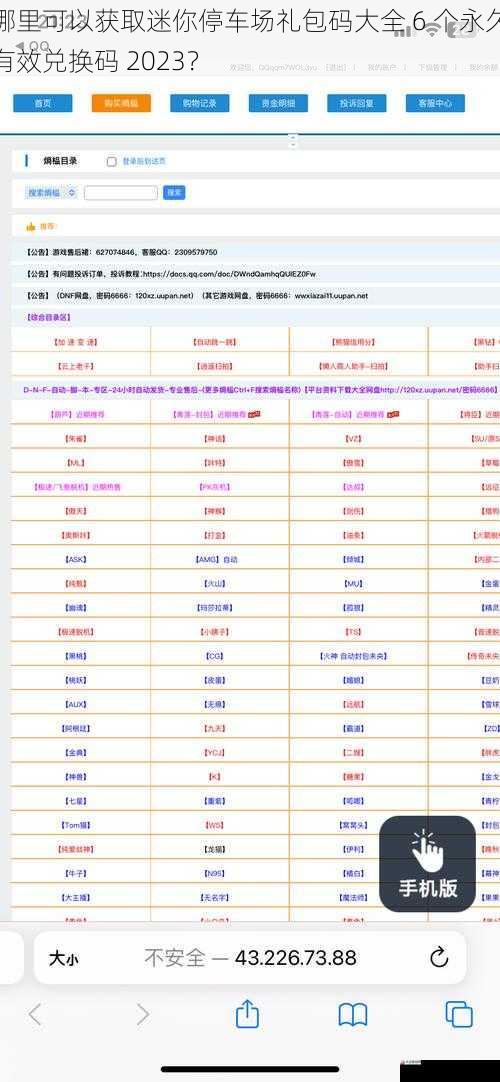The image size is (500, 1082).
Task: Show all open Safari tabs
Action: (x=459, y=1014)
